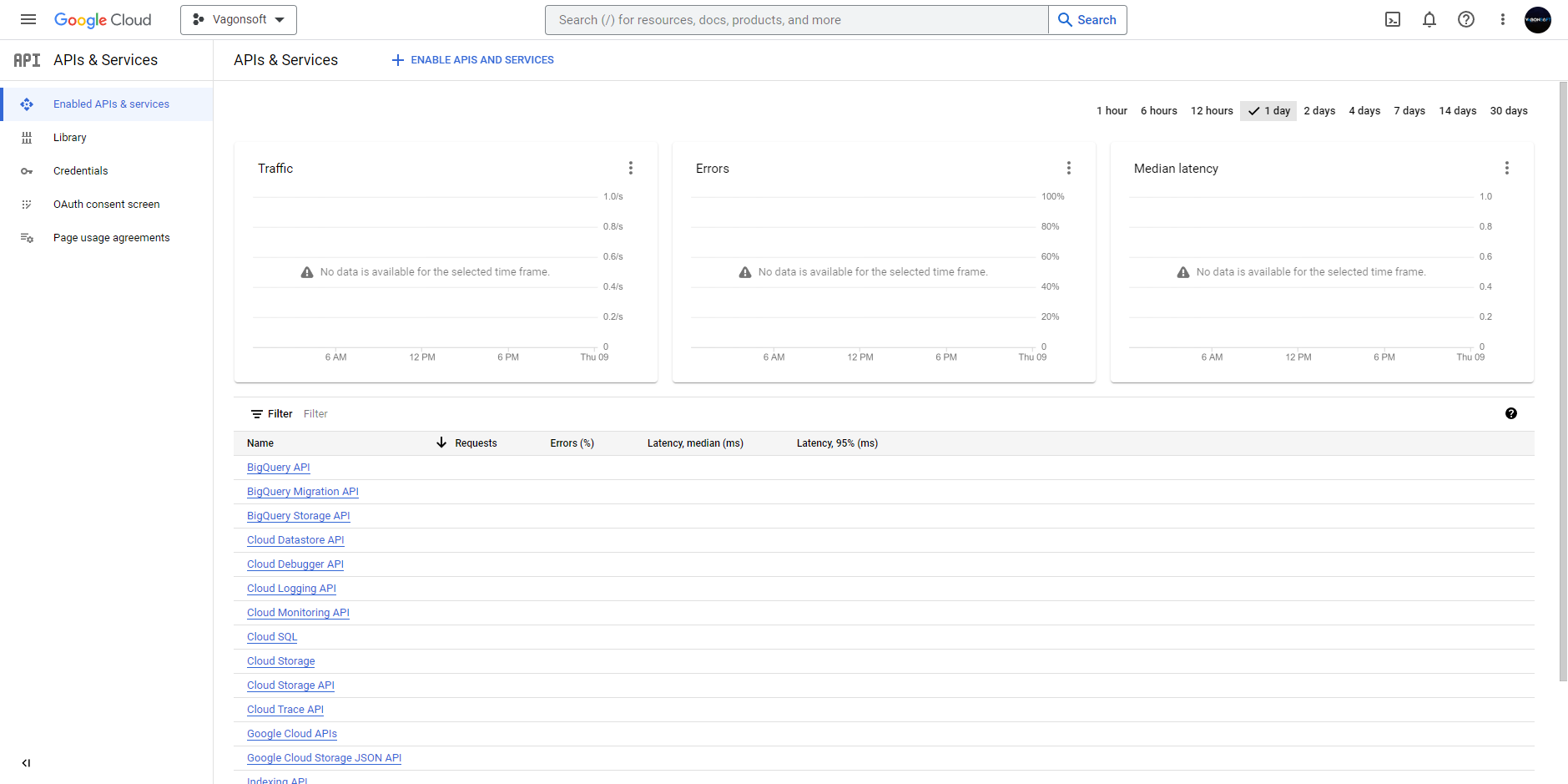Screen dimensions: 1568x784
Task: Select Enabled APIs & services in sidebar
Action: (107, 104)
